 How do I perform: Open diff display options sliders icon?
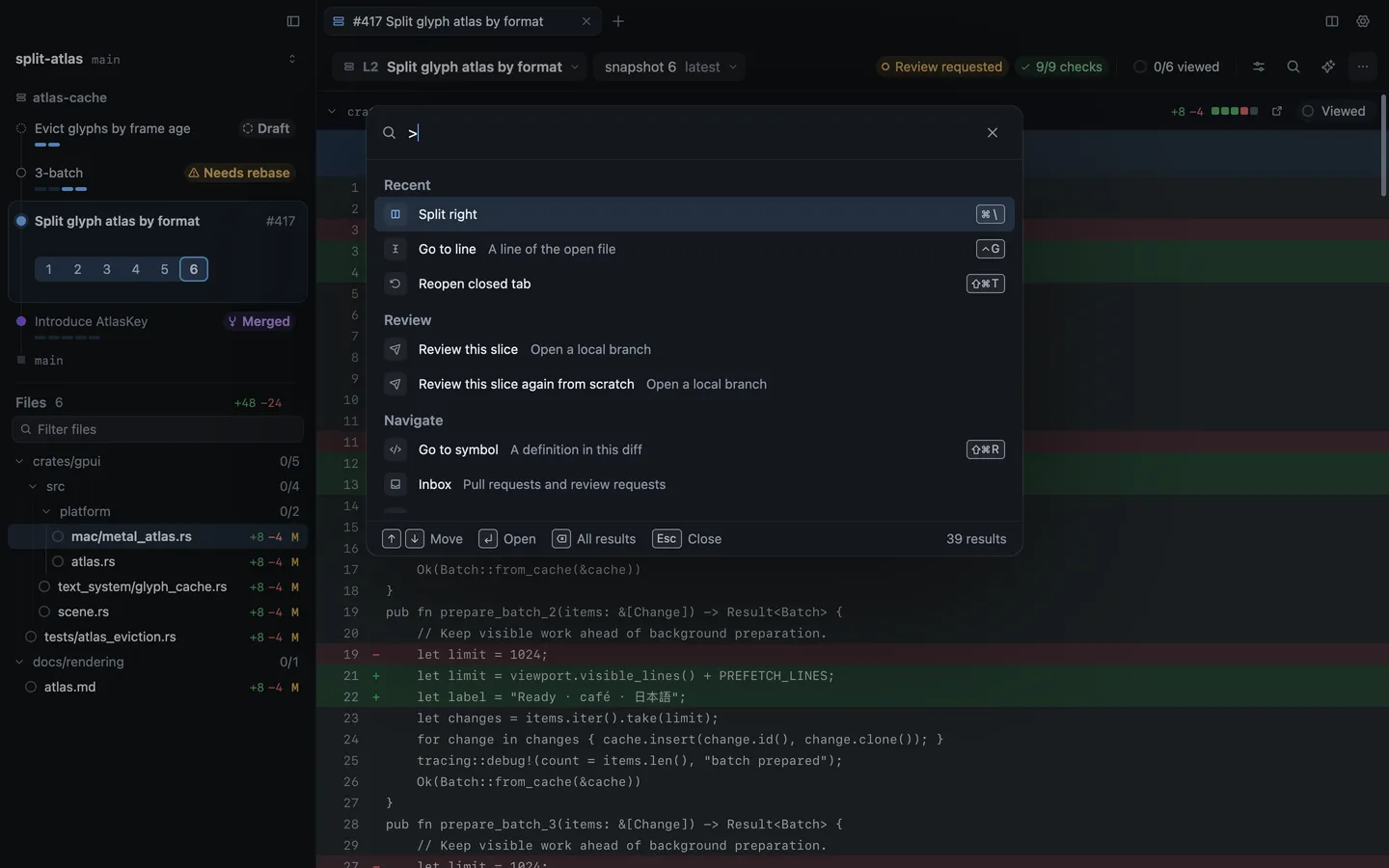[x=1259, y=67]
